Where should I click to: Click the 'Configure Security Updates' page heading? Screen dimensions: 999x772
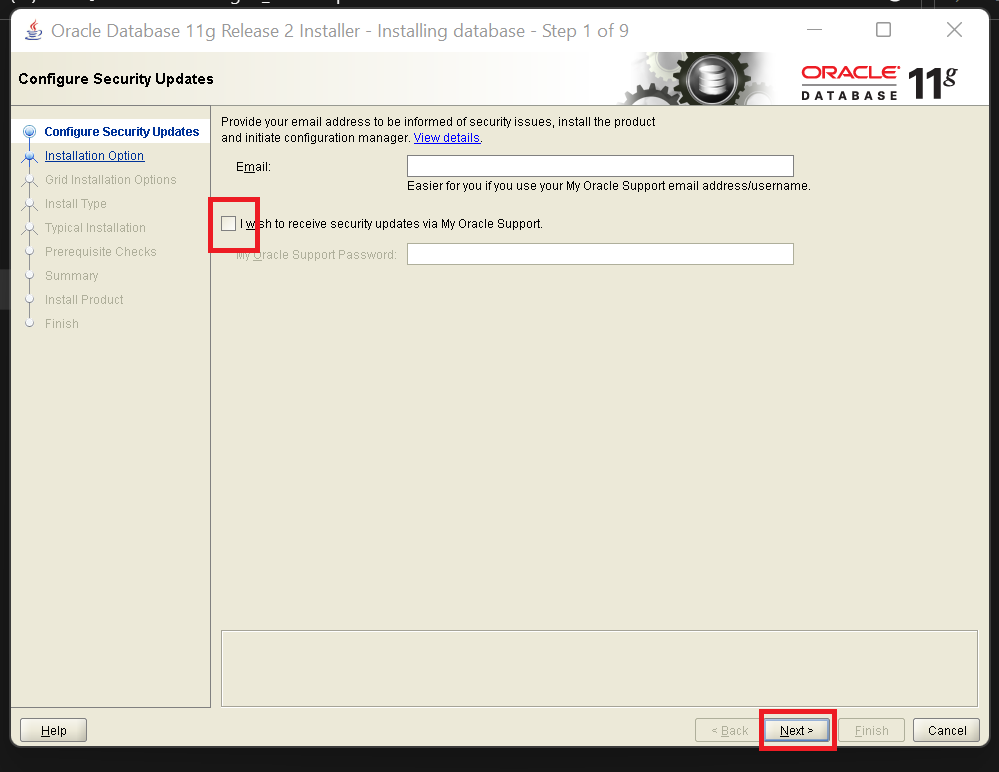(116, 79)
